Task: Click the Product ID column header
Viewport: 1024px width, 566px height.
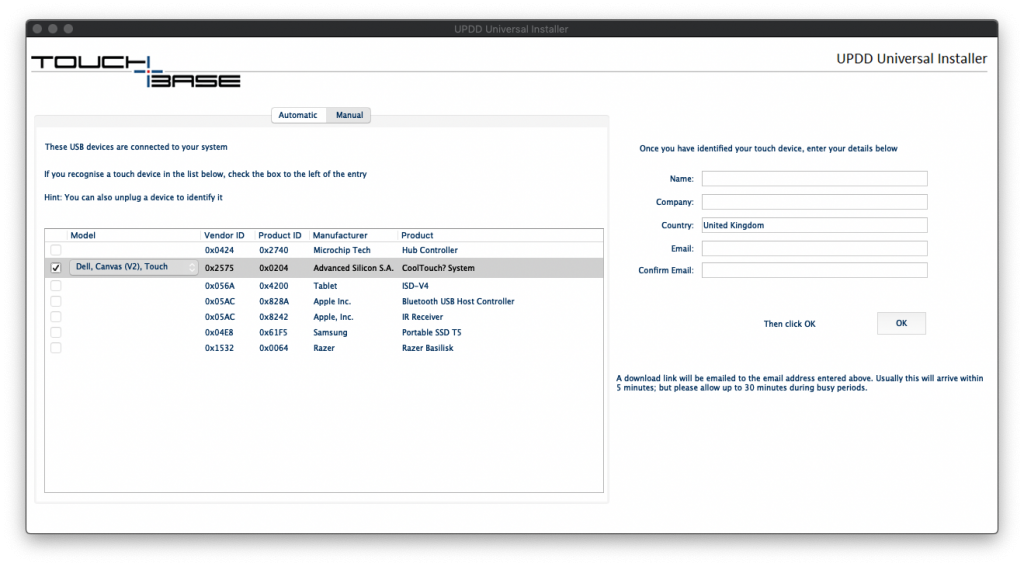Action: tap(280, 235)
